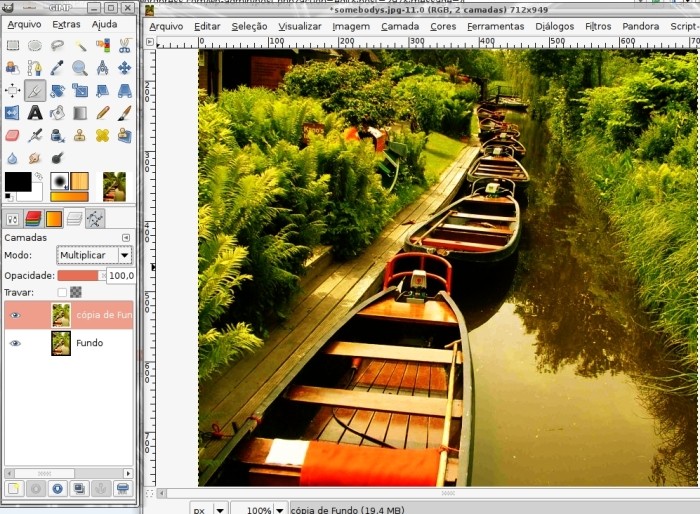Select the Flip tool

pyautogui.click(x=12, y=113)
